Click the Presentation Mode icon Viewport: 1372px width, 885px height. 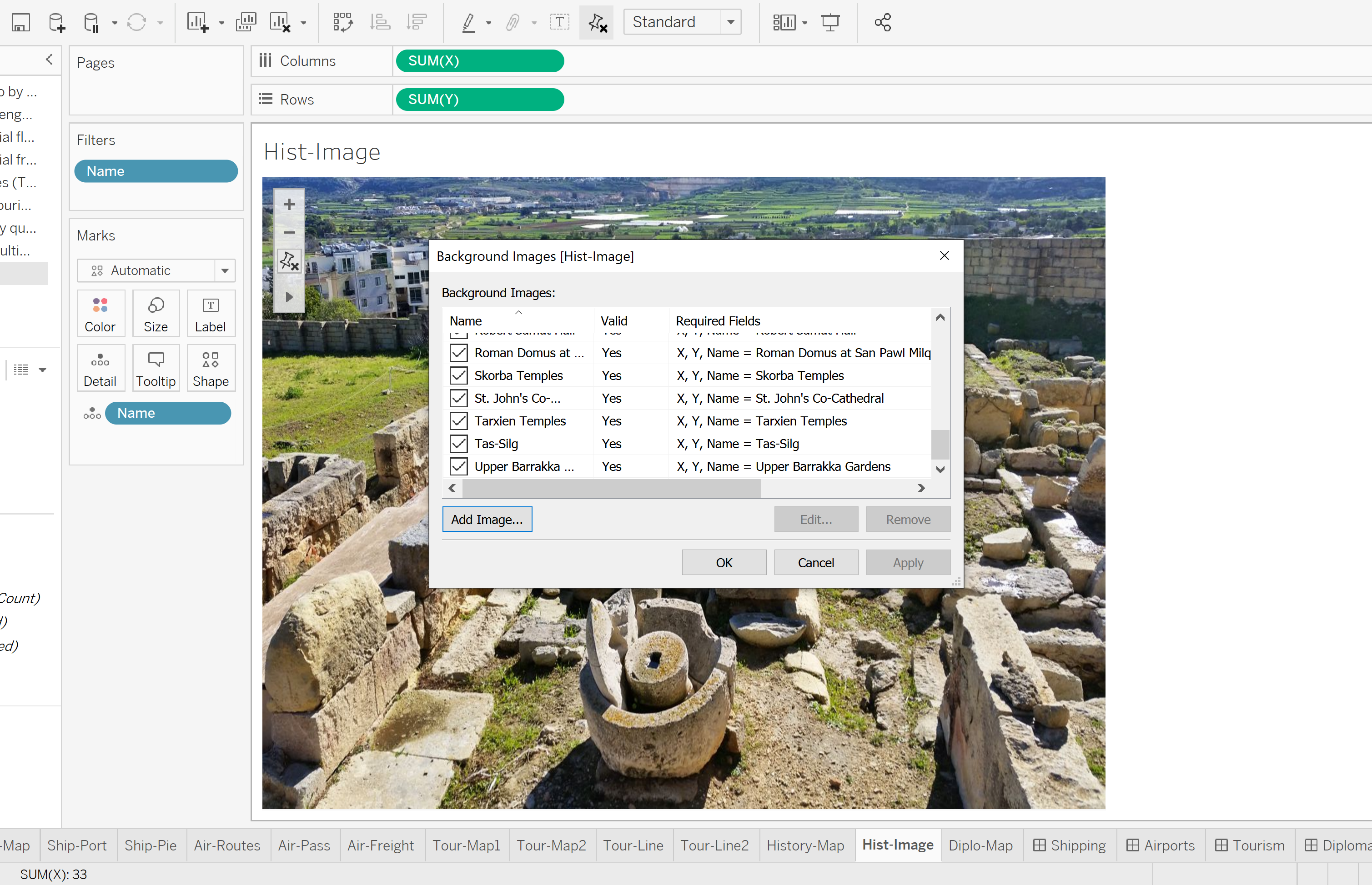[x=830, y=22]
